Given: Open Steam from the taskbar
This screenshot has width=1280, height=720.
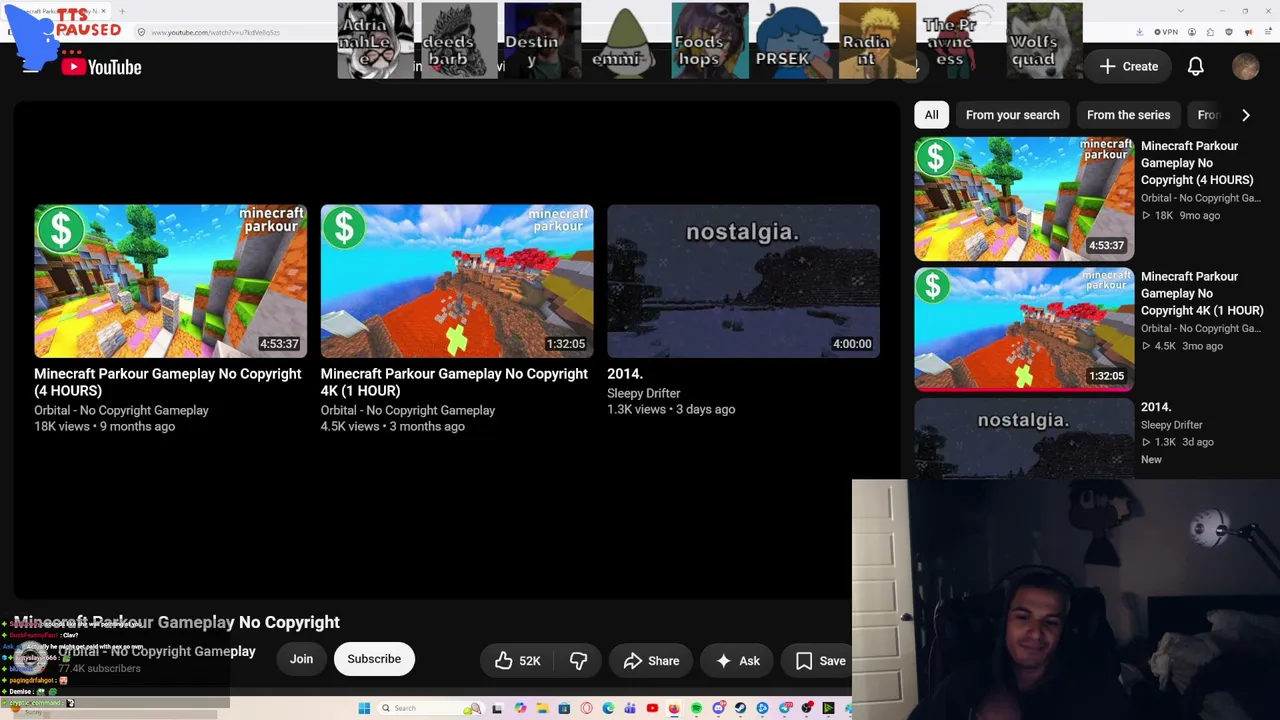Looking at the screenshot, I should pos(740,708).
